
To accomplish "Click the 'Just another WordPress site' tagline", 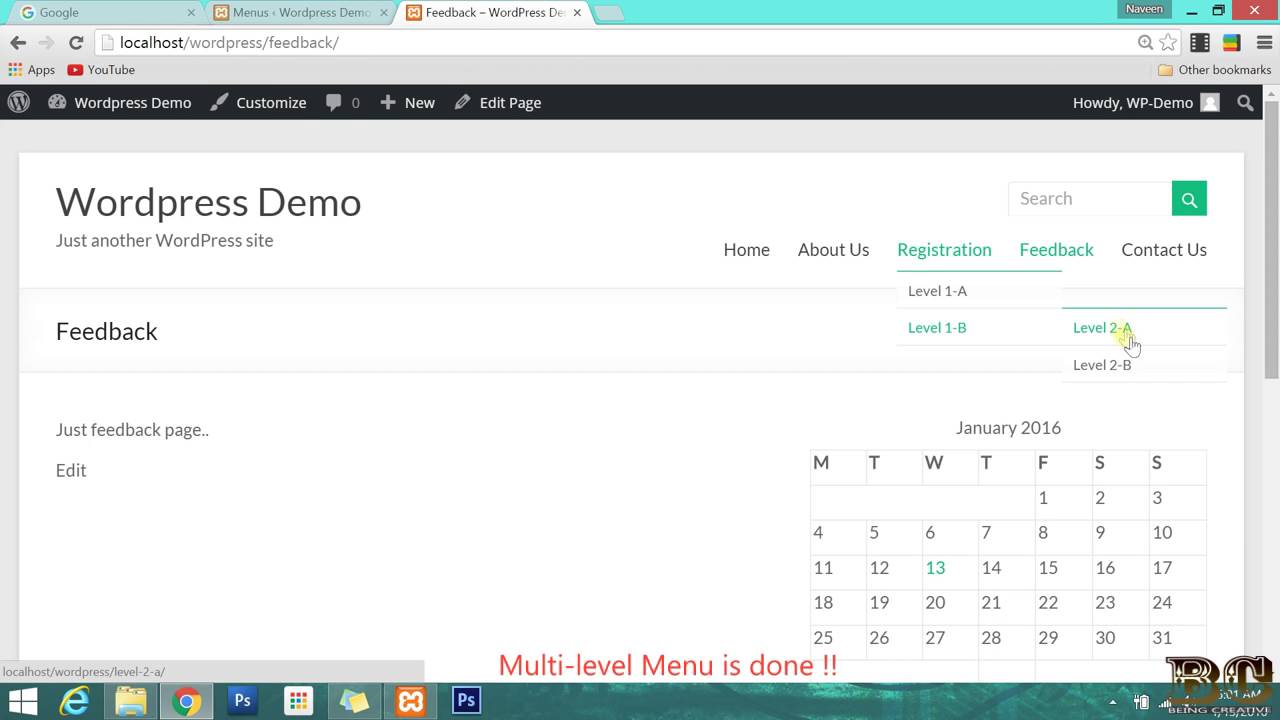I will 164,240.
